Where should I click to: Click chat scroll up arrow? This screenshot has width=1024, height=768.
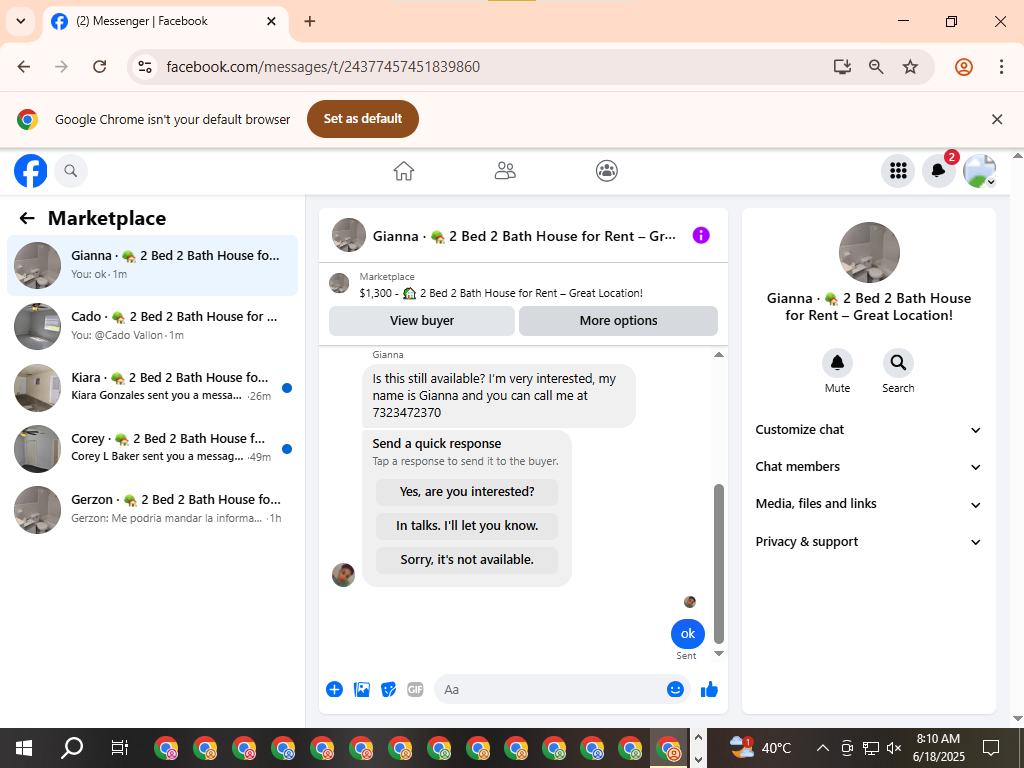(x=719, y=355)
